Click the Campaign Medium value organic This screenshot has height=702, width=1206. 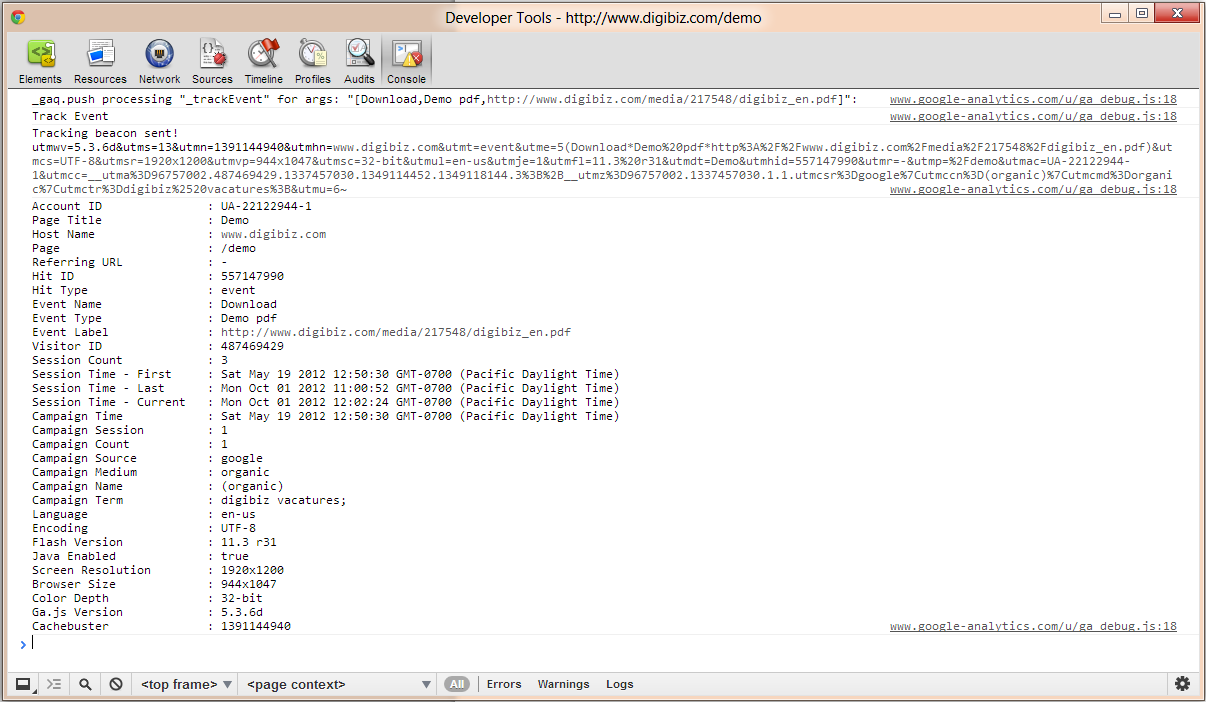[x=245, y=472]
